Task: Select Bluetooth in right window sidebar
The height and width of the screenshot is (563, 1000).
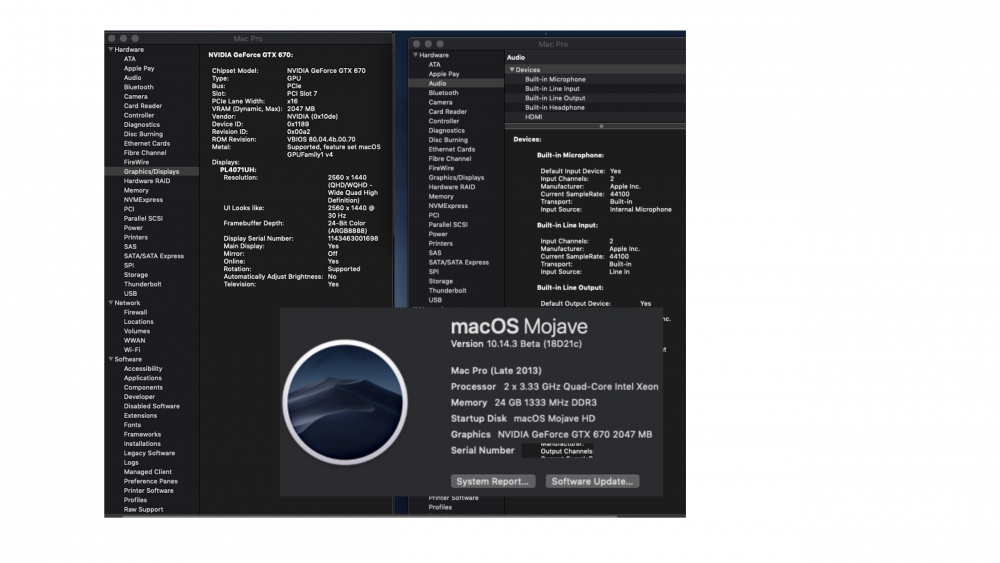Action: [443, 93]
